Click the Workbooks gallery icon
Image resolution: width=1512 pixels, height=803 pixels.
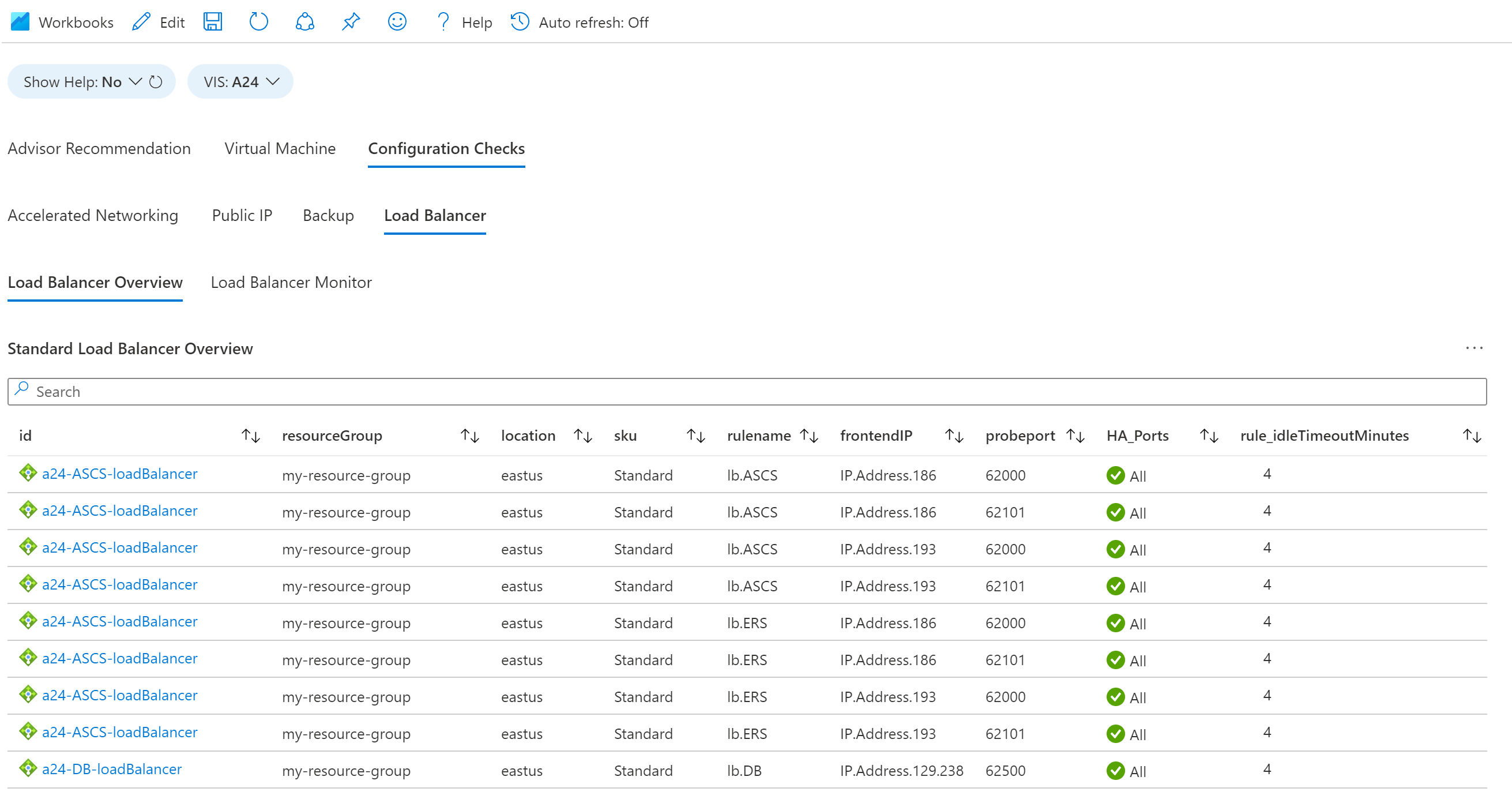coord(20,22)
